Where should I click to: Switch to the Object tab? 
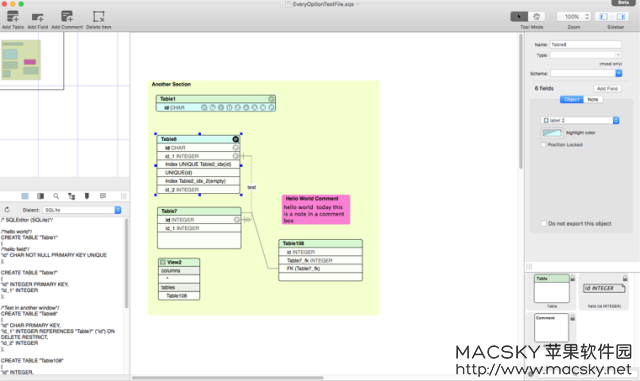tap(572, 99)
